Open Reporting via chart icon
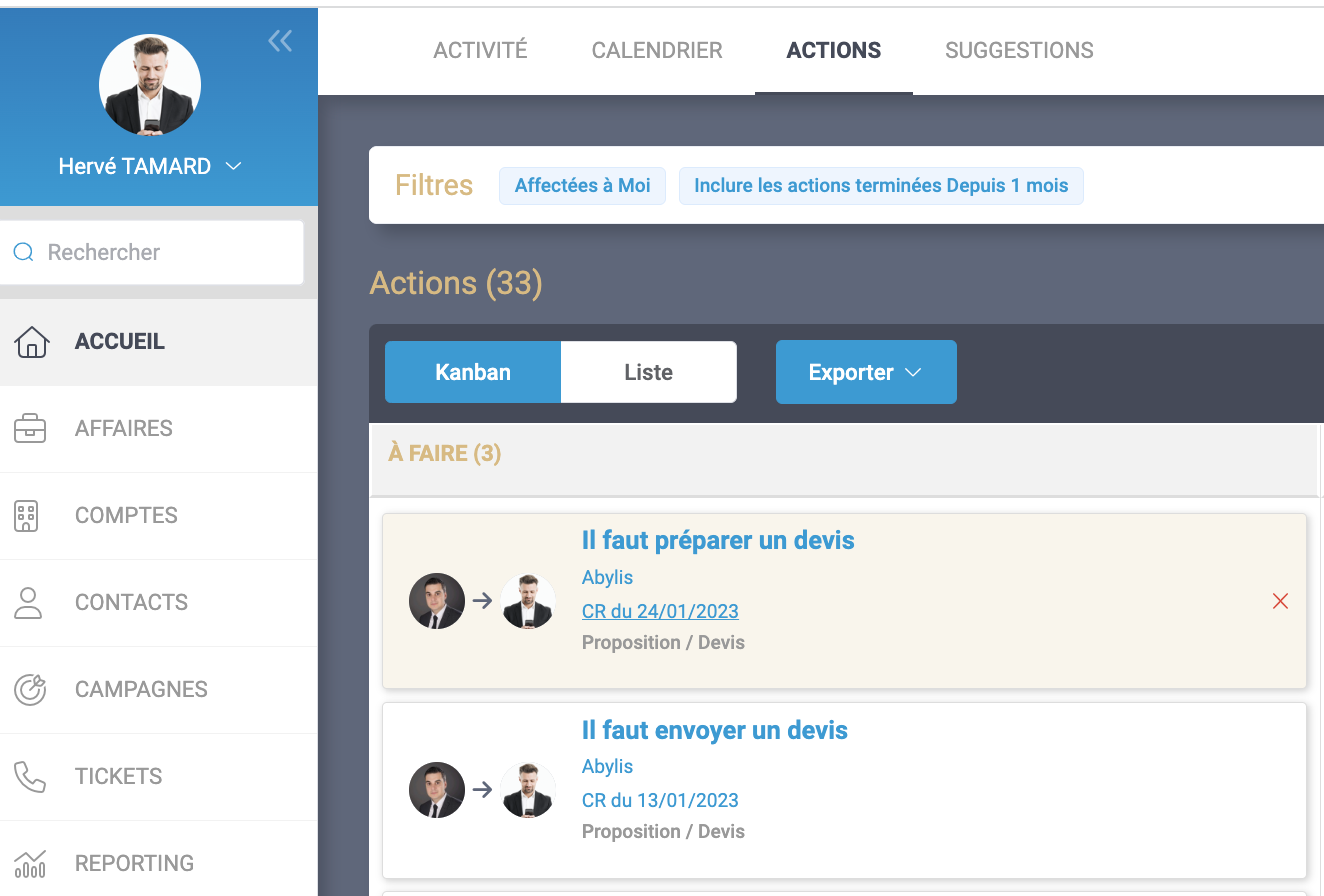Screen dimensions: 1324x896 tap(30, 863)
